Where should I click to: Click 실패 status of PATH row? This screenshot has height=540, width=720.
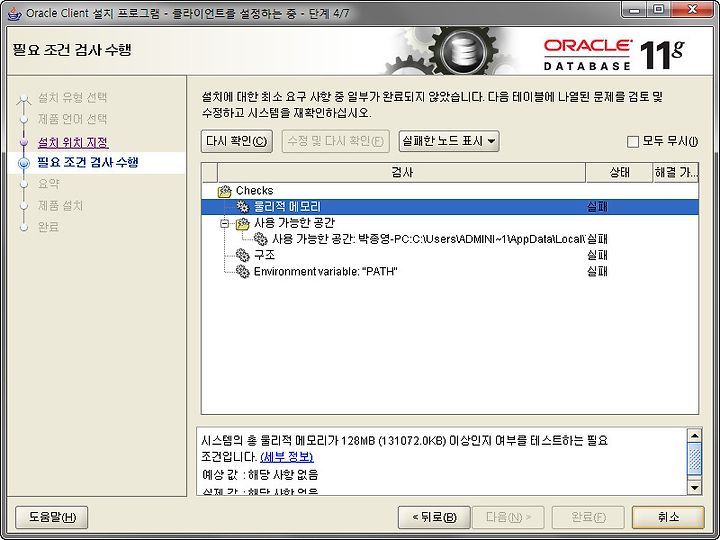pyautogui.click(x=597, y=271)
